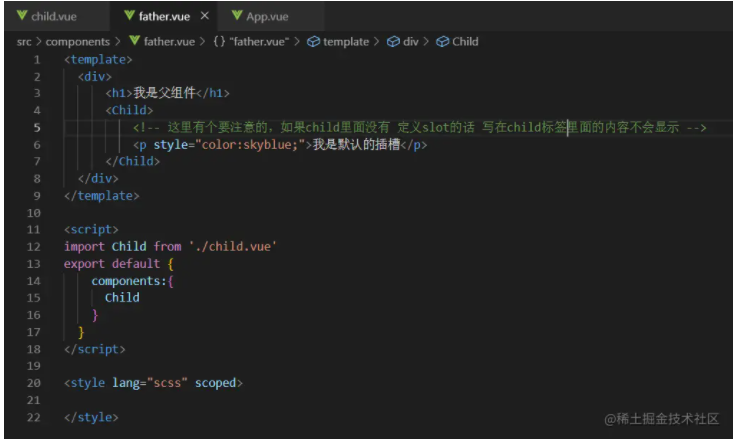Click "scoped" attribute in style tag
The height and width of the screenshot is (439, 733).
click(x=216, y=383)
